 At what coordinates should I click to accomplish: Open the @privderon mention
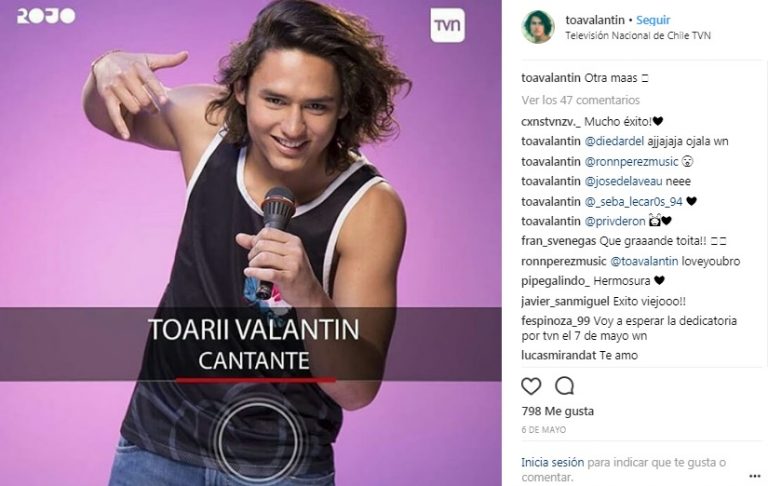pyautogui.click(x=615, y=221)
